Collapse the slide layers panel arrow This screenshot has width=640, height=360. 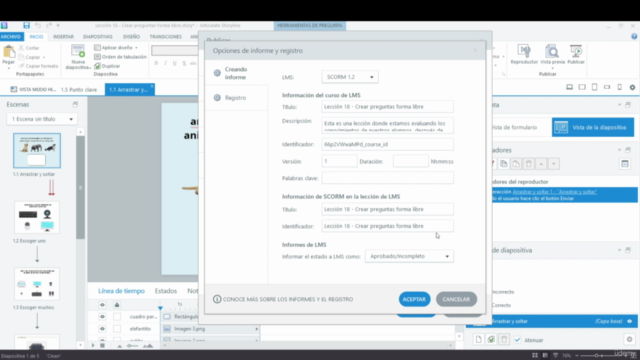coord(619,250)
